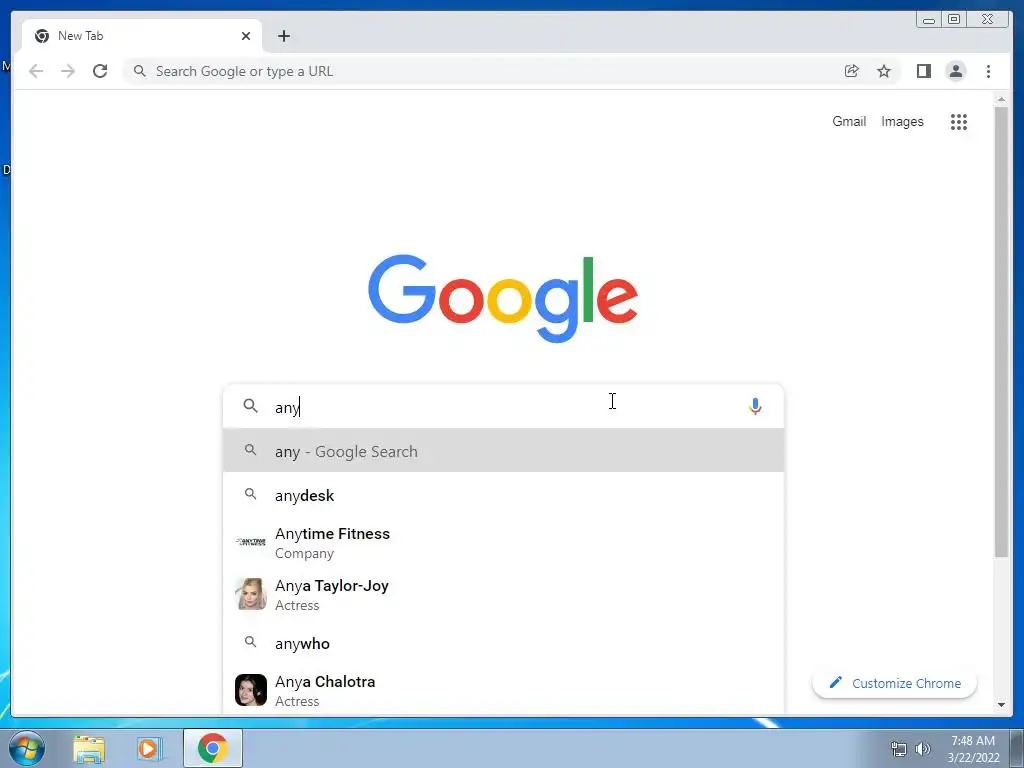Click the Chrome taskbar icon

click(x=213, y=748)
